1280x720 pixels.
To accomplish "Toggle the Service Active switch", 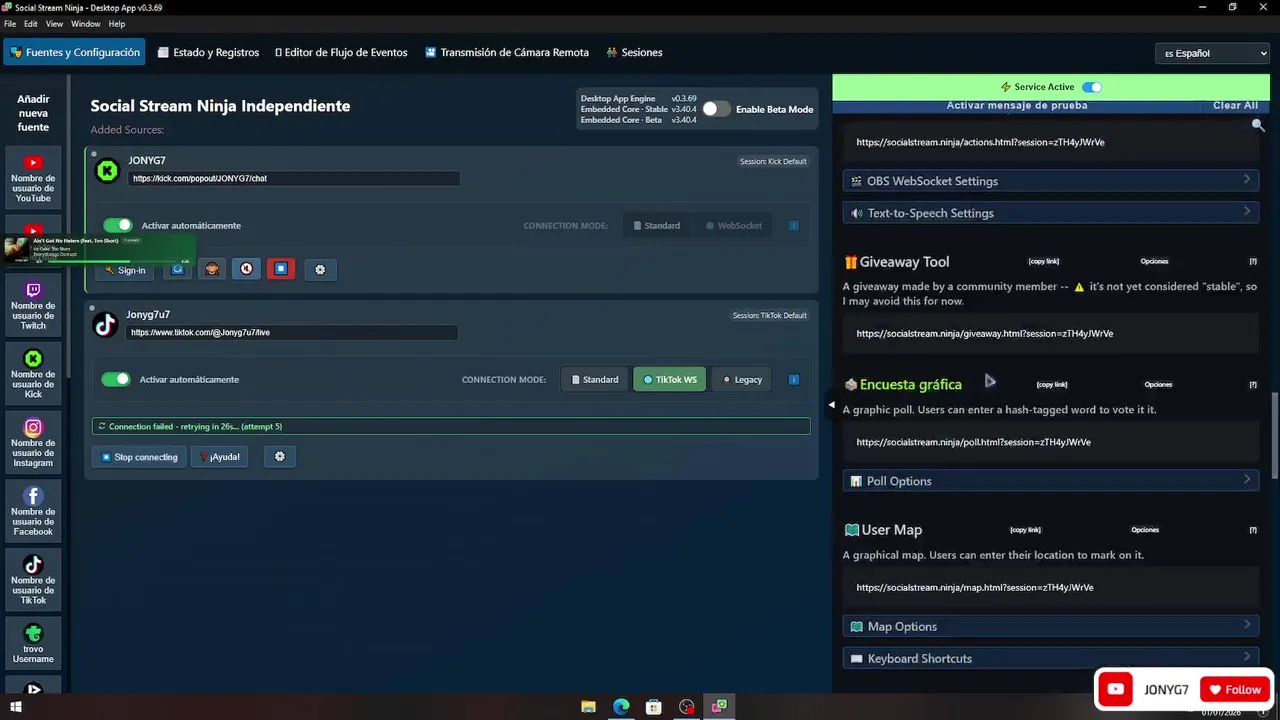I will tap(1092, 87).
